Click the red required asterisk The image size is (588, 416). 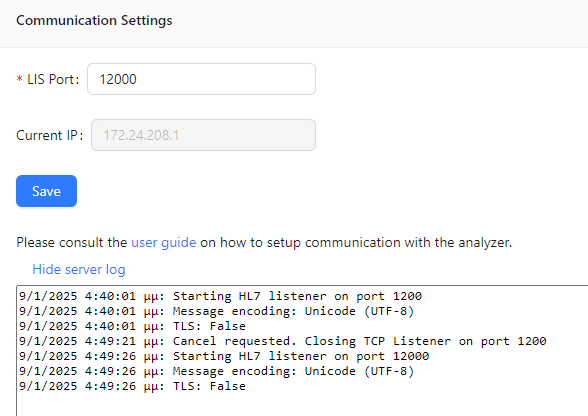[20, 79]
